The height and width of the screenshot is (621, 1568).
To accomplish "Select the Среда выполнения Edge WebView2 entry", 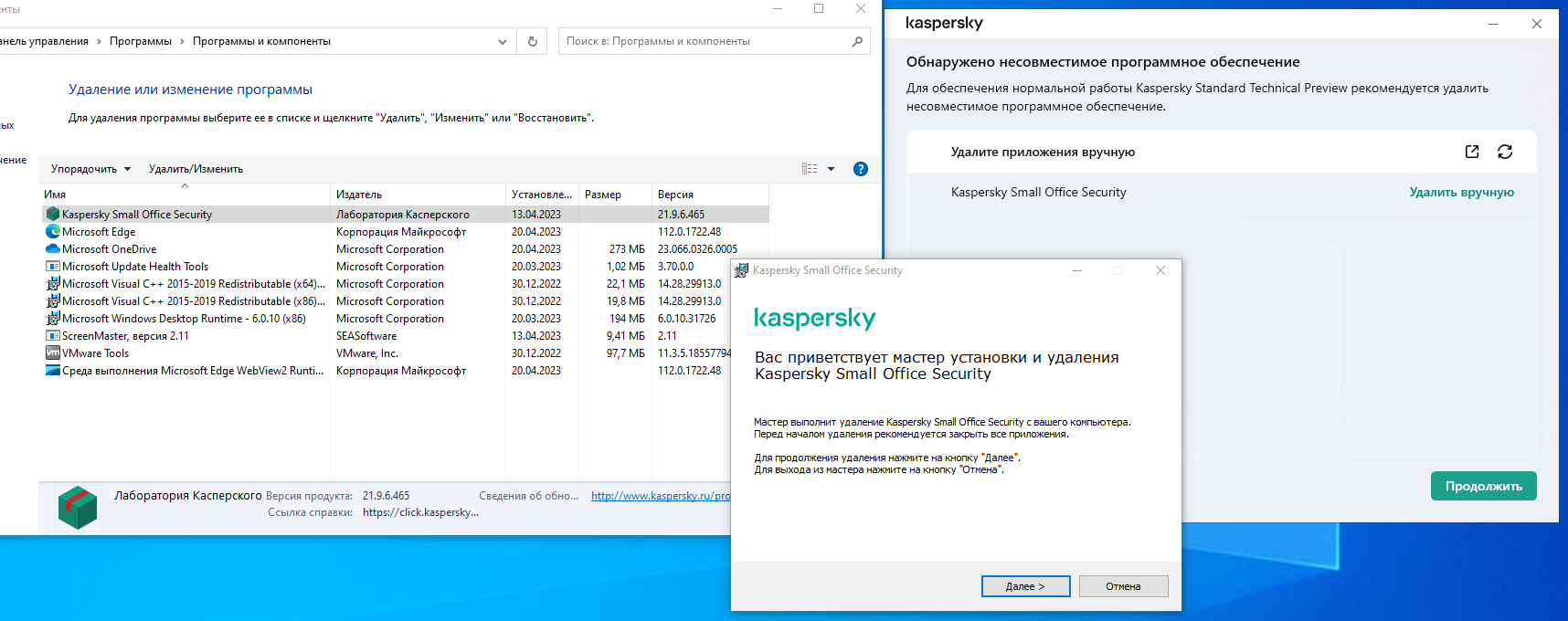I will coord(193,371).
